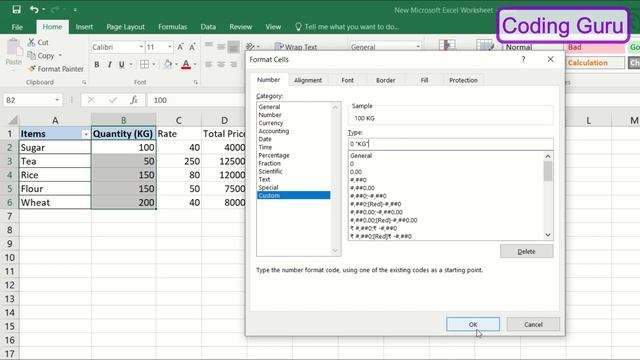
Task: Click the red Font Color A icon
Action: [186, 64]
